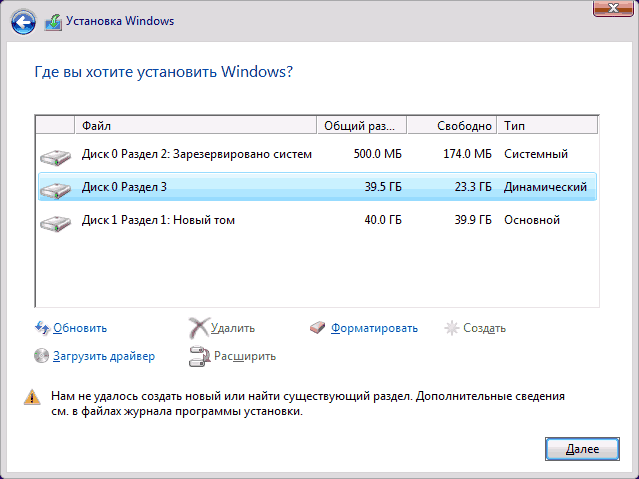Click the CD icon beside Загрузить драйвер

coord(41,355)
